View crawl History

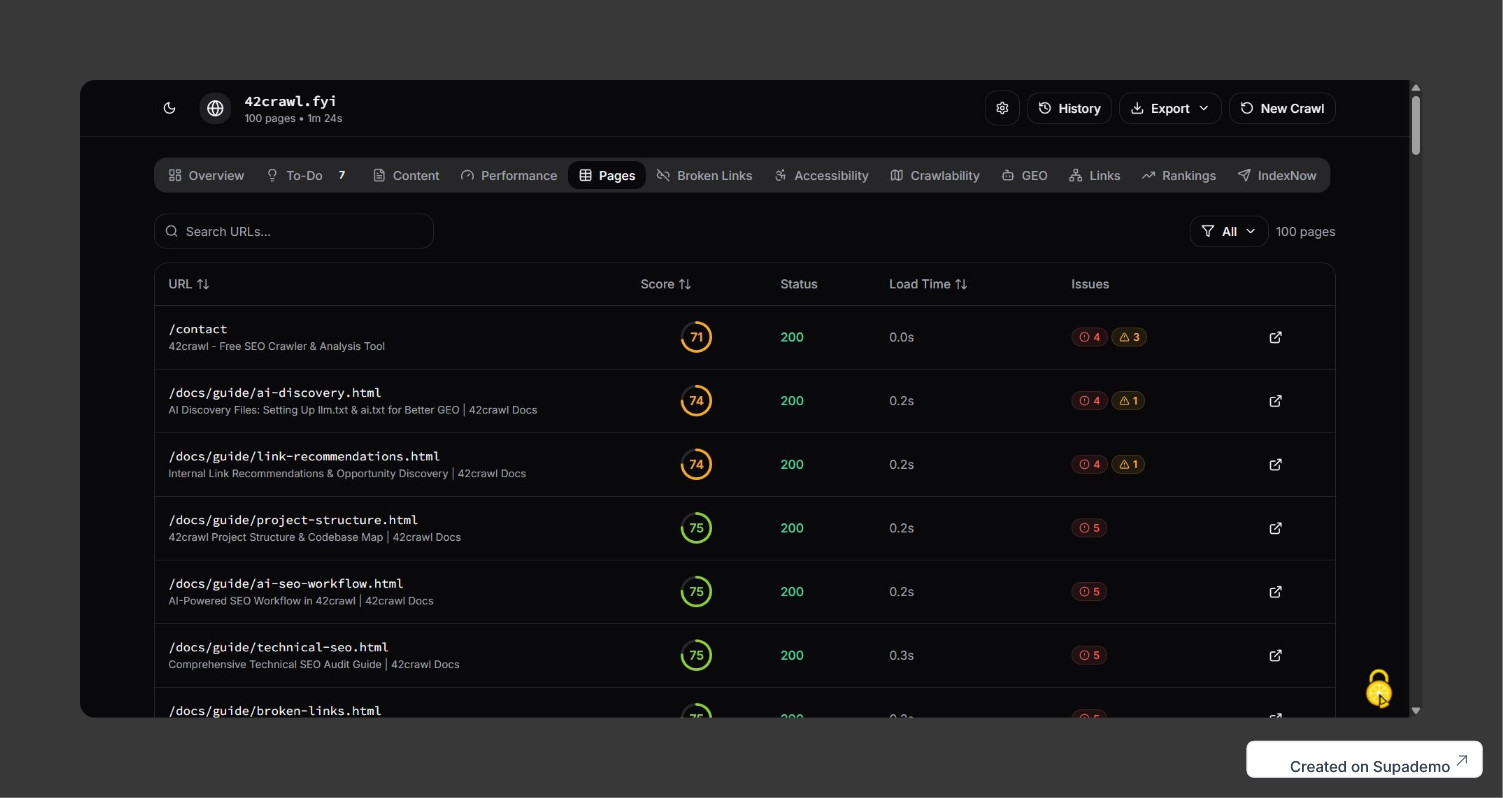[x=1068, y=107]
